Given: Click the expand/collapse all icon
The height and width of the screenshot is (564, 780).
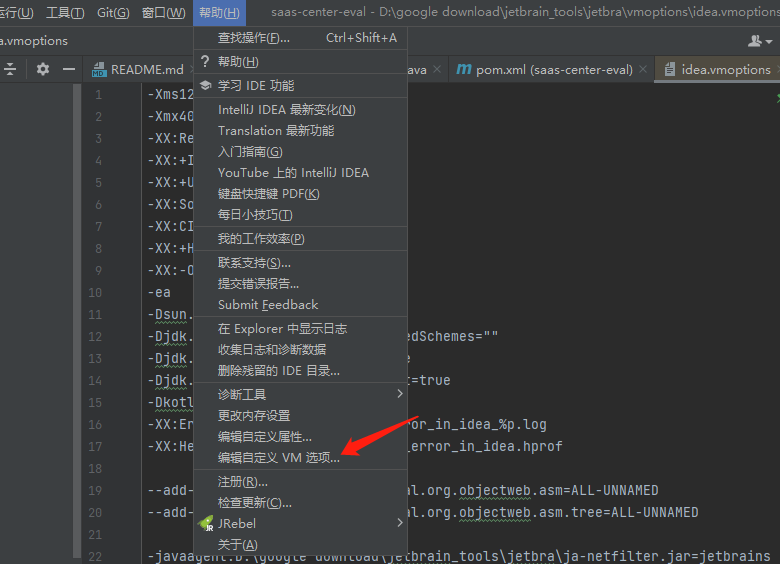Looking at the screenshot, I should point(10,69).
